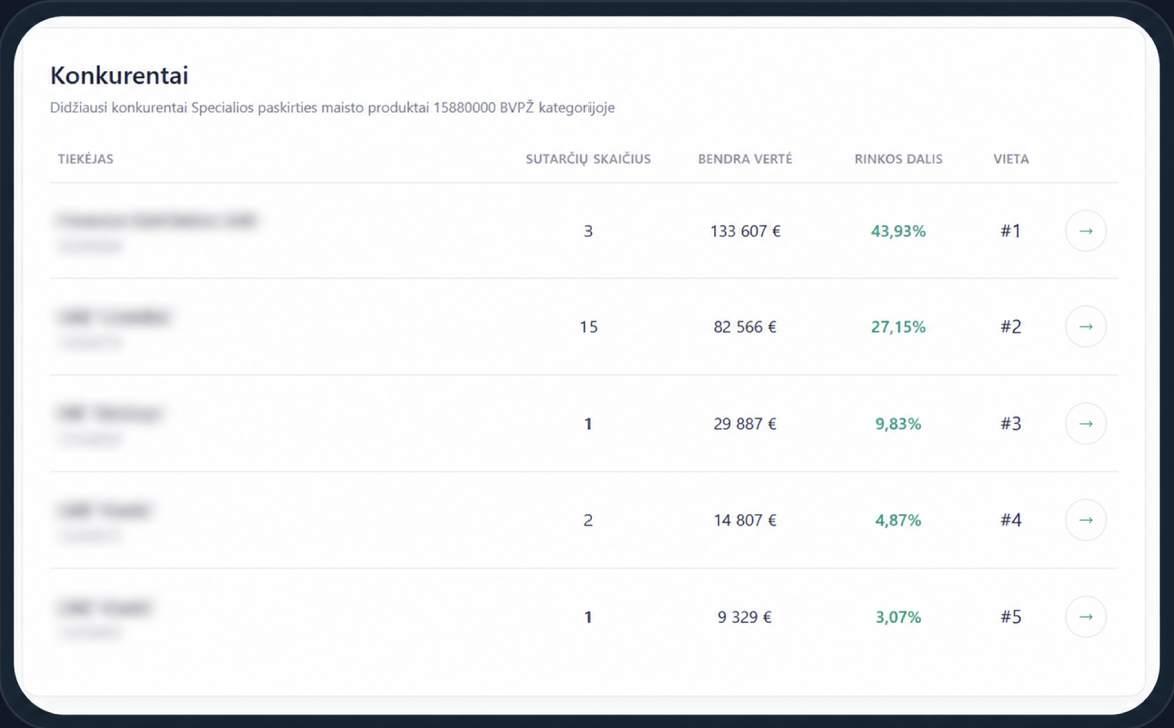Click the #3 rank cell
Screen dimensions: 1174x728
tap(1011, 424)
